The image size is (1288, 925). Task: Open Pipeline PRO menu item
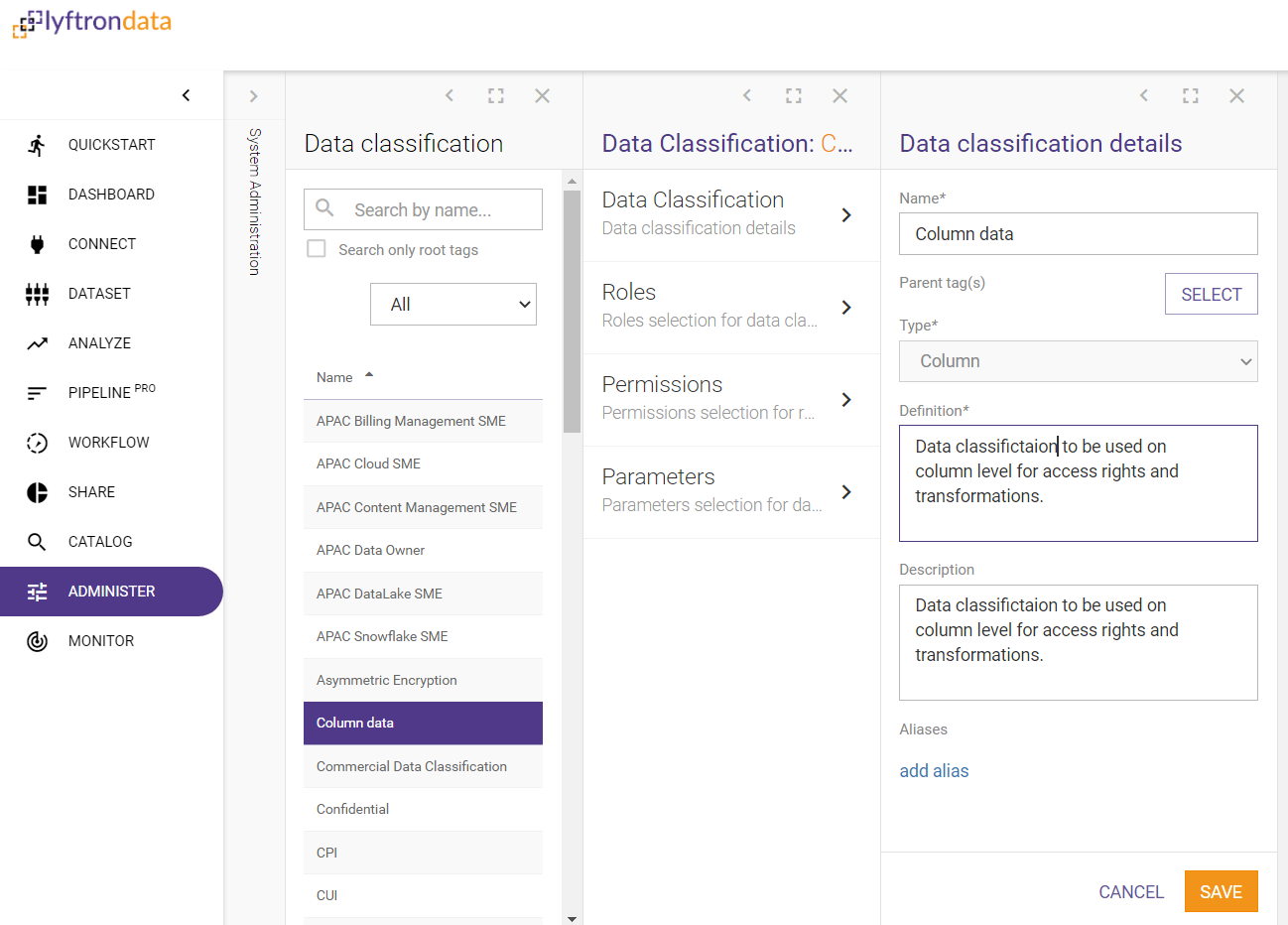[111, 393]
